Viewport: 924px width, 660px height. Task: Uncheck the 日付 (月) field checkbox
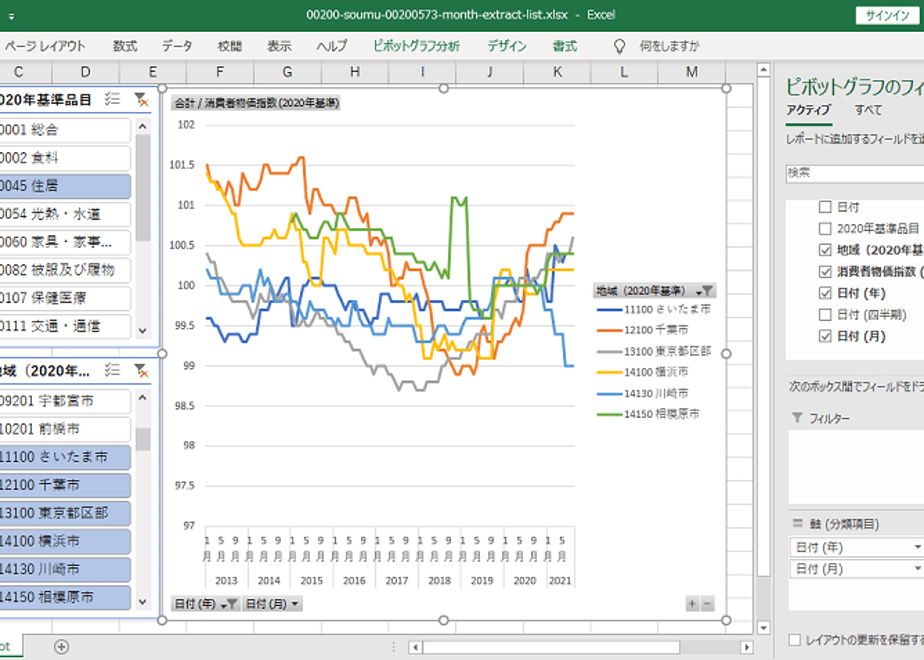[825, 336]
